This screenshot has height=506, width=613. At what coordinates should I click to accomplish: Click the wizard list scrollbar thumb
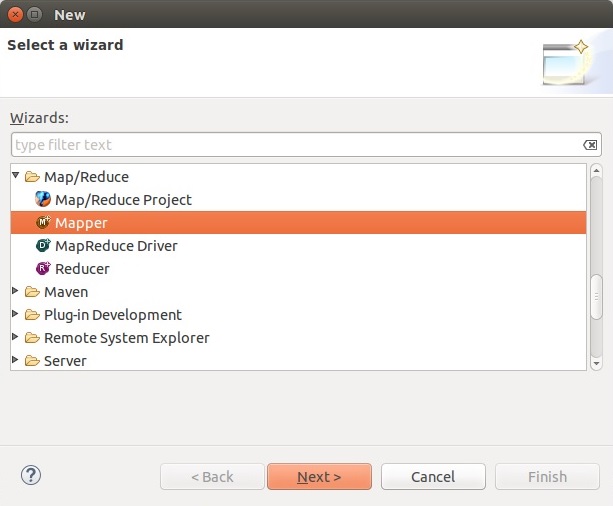pyautogui.click(x=596, y=297)
